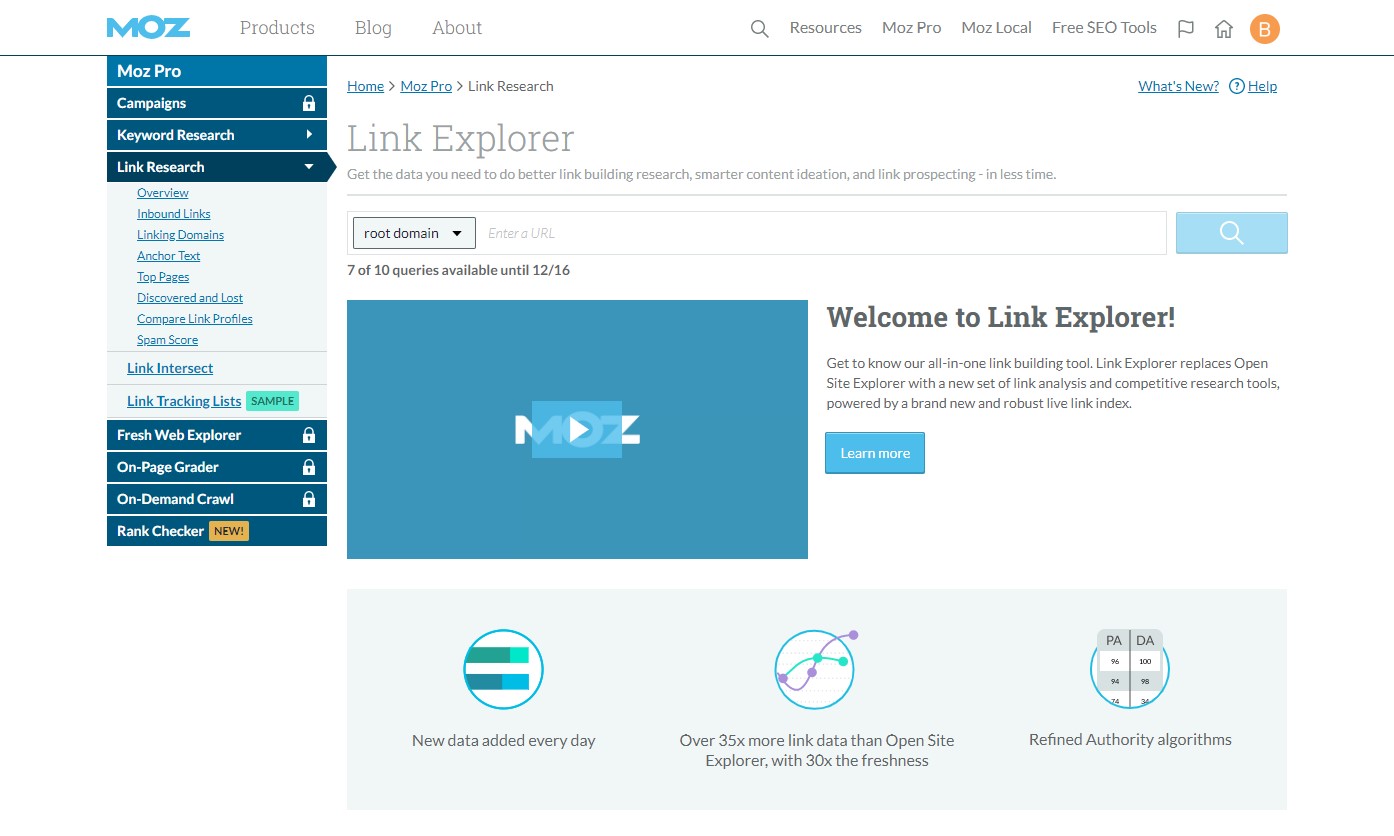The height and width of the screenshot is (836, 1394).
Task: Open the Help link
Action: click(1262, 86)
